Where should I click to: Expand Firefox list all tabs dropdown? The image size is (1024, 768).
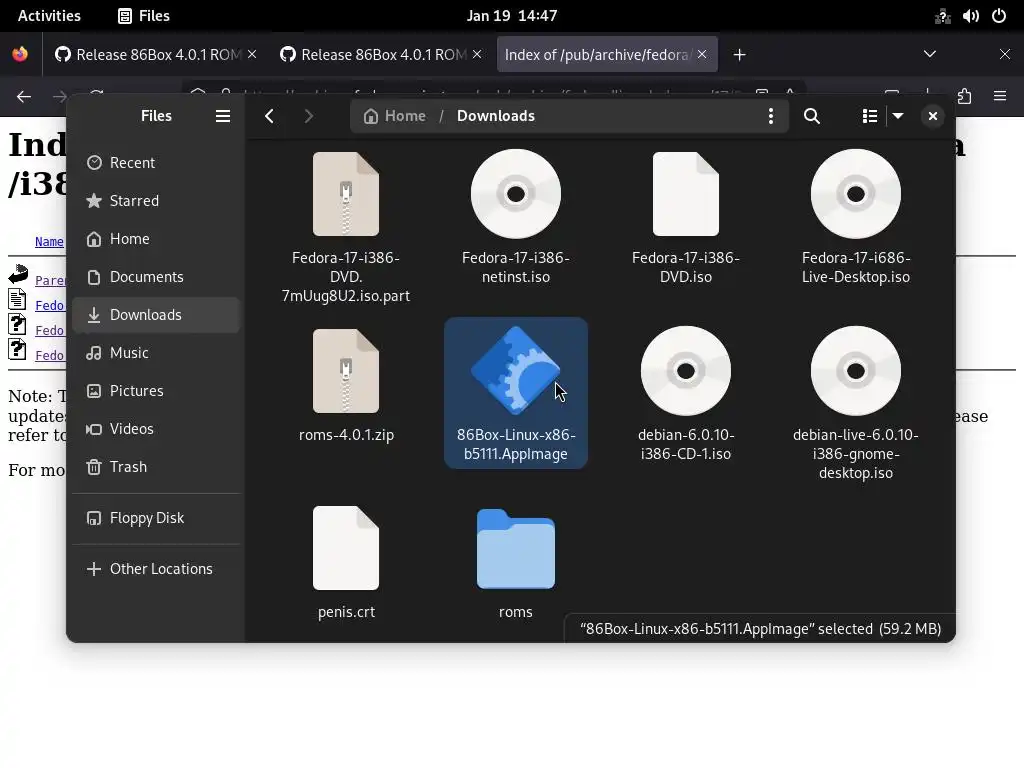point(930,55)
